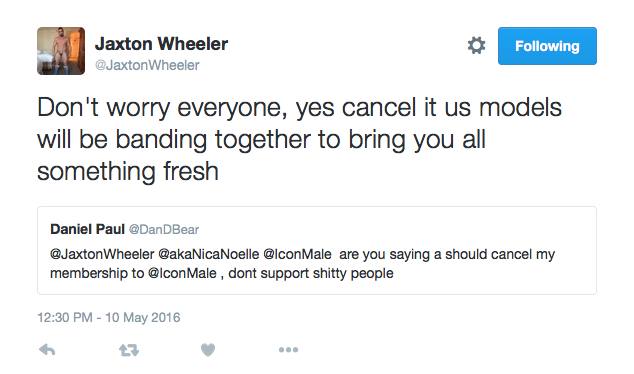
Task: Click the reply arrow icon
Action: pos(47,350)
